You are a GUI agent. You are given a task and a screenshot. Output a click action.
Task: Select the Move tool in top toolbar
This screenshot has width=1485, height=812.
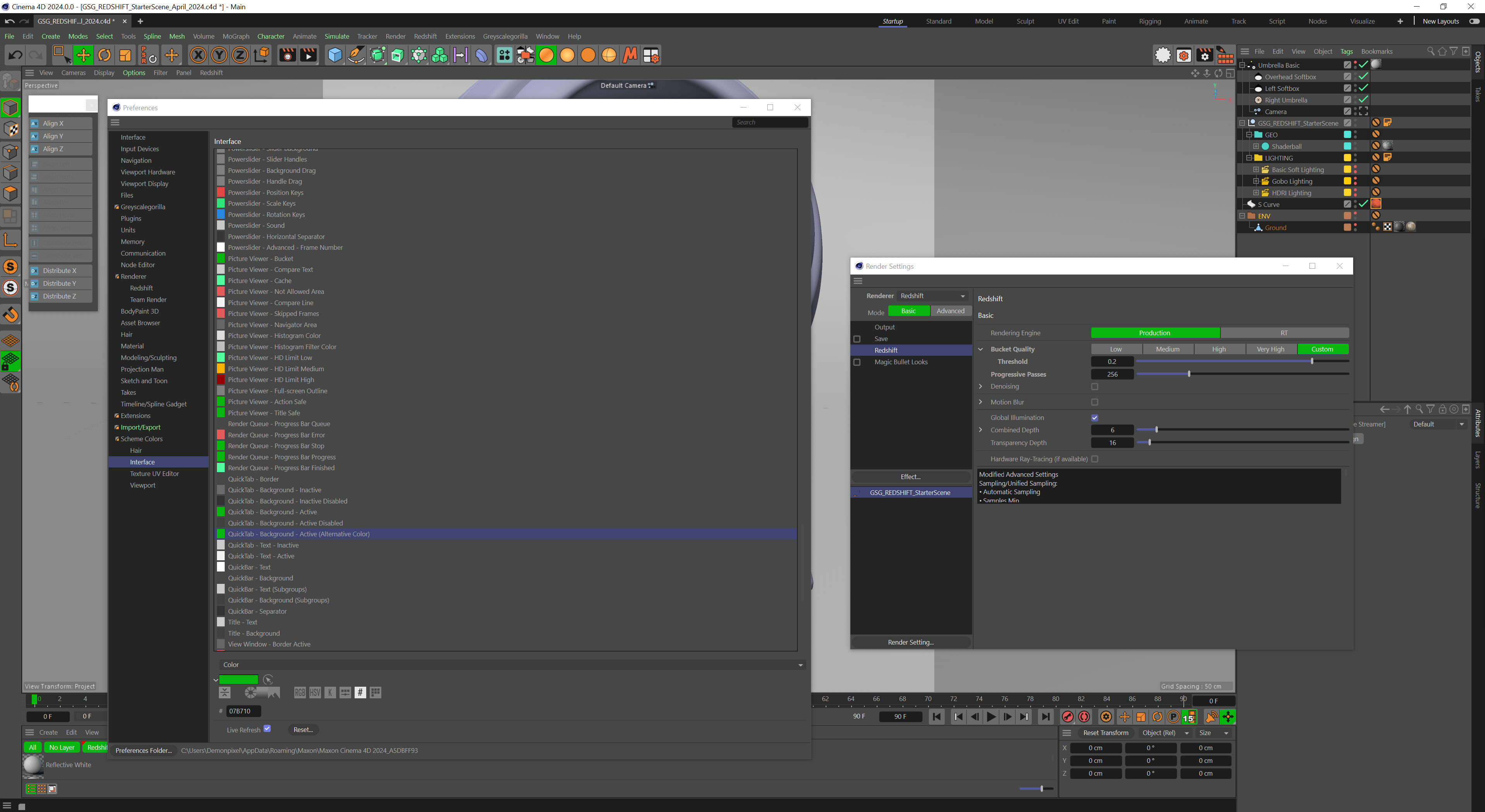point(84,55)
